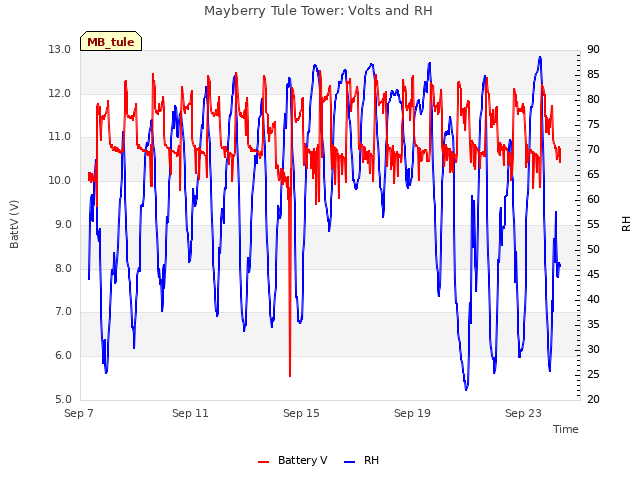Click the 80 RH tick label

(593, 99)
